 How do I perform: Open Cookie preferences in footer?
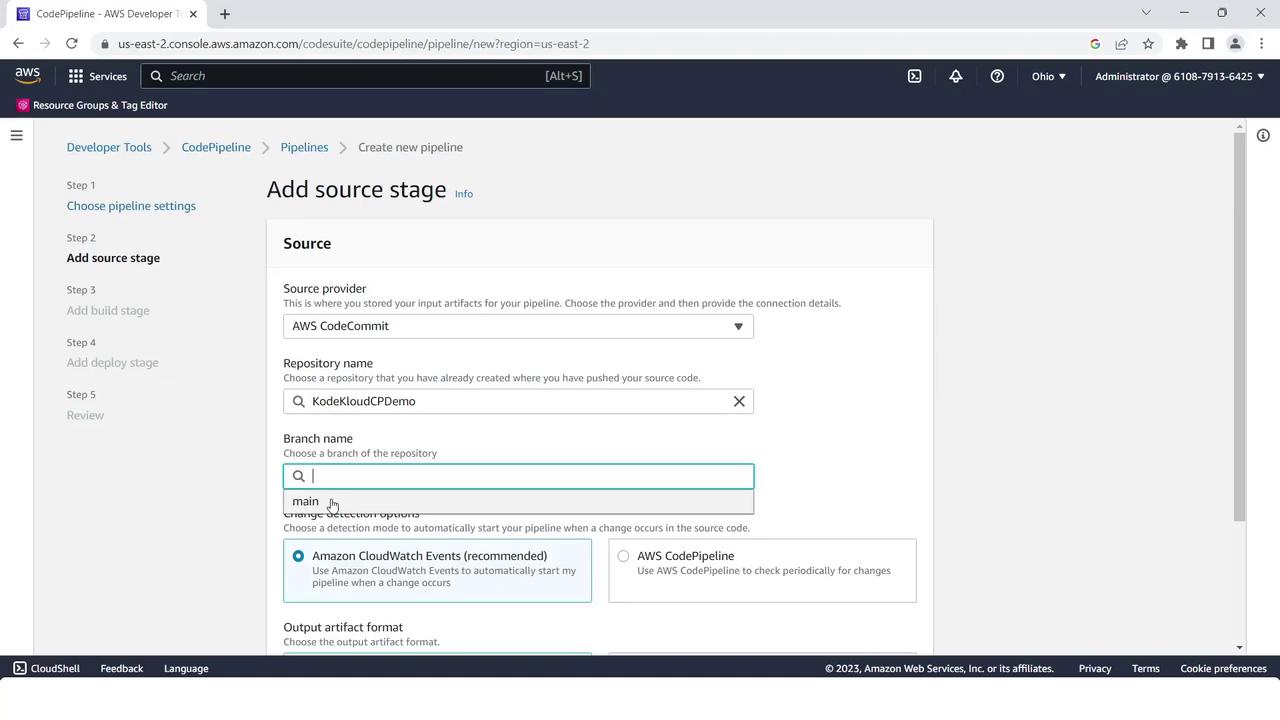pos(1223,668)
